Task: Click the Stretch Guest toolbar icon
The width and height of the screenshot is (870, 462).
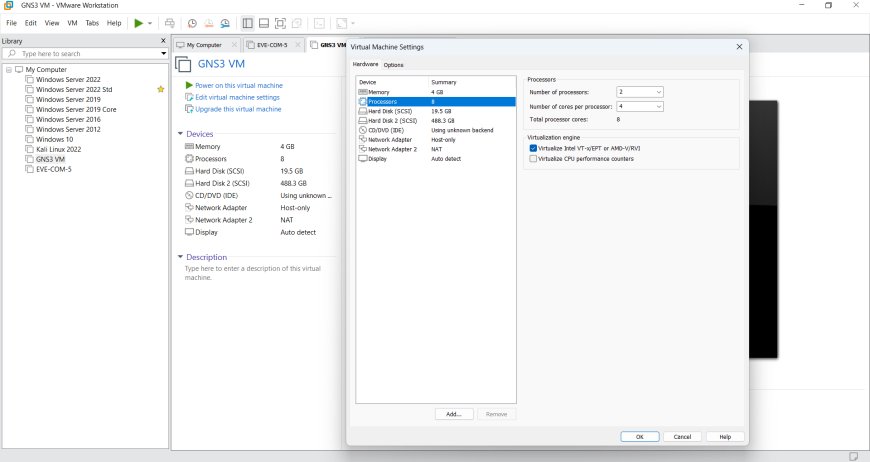Action: [342, 23]
